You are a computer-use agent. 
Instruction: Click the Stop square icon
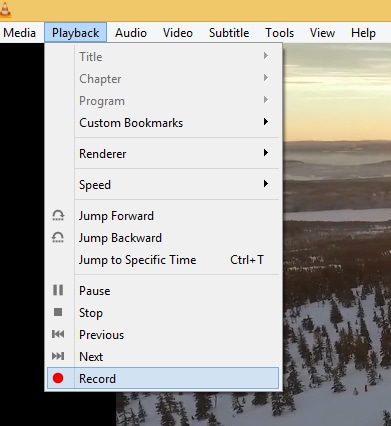[58, 312]
